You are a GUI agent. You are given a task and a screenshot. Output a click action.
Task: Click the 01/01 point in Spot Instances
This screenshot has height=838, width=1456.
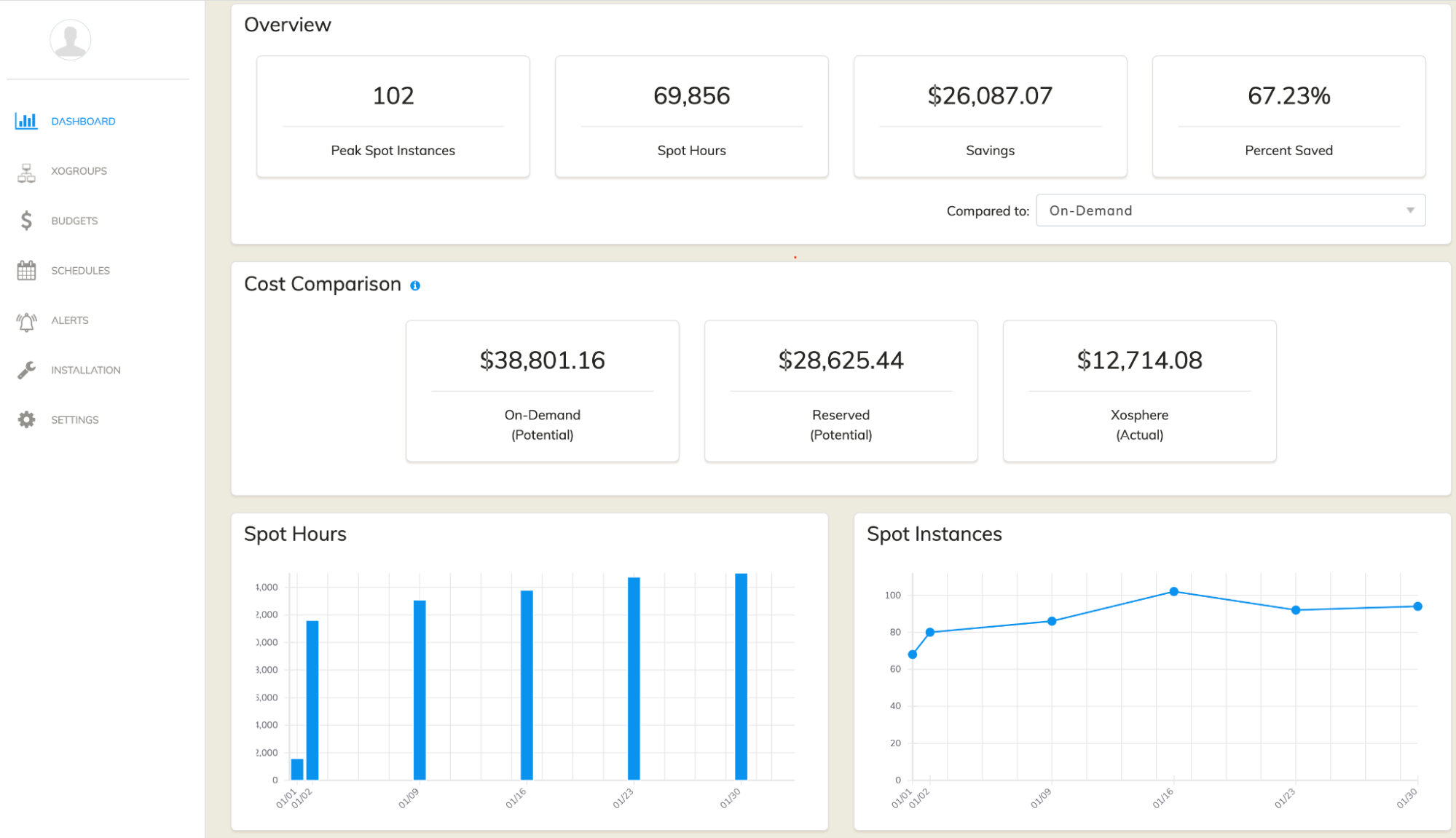(x=913, y=655)
